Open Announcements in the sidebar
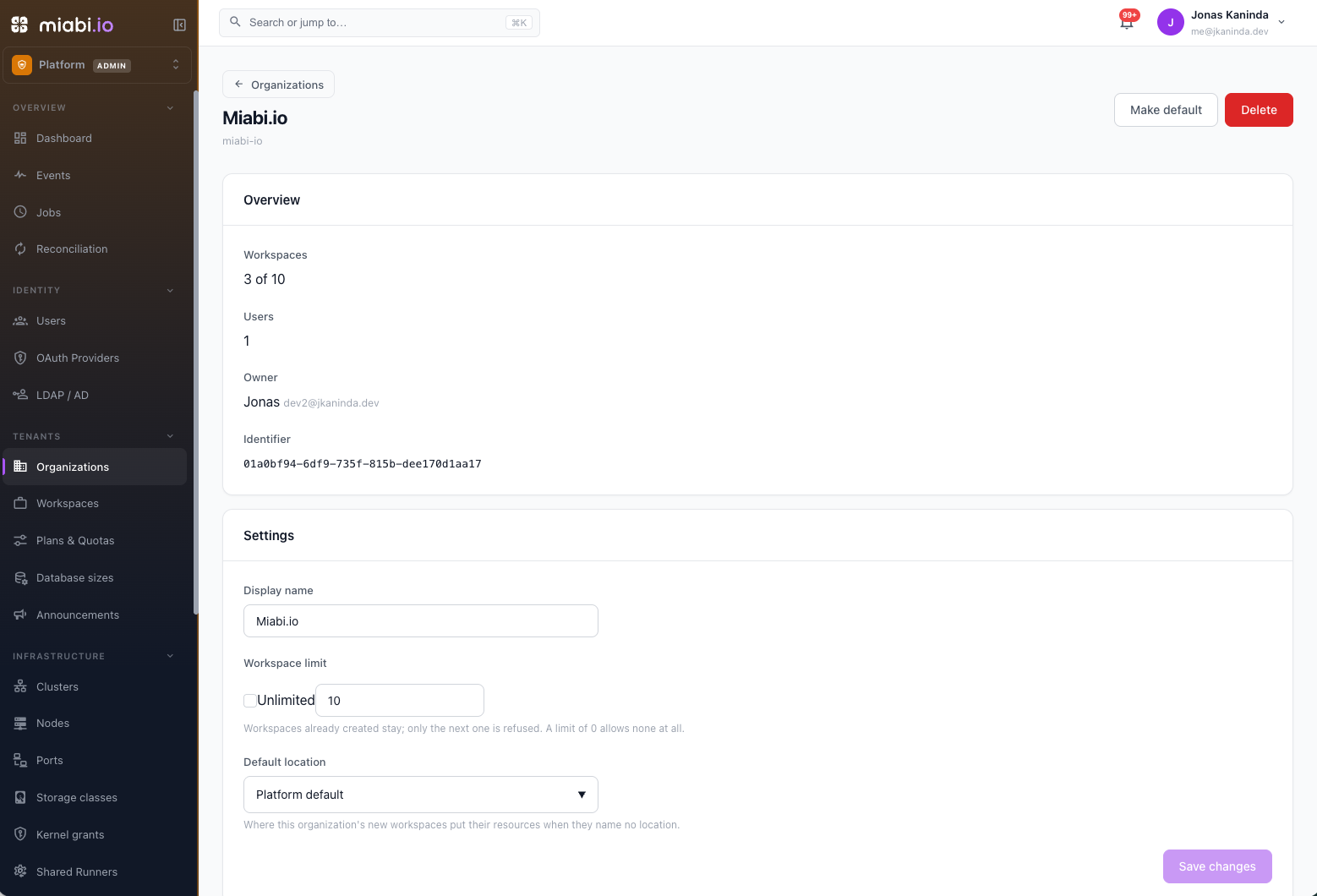 [95, 615]
